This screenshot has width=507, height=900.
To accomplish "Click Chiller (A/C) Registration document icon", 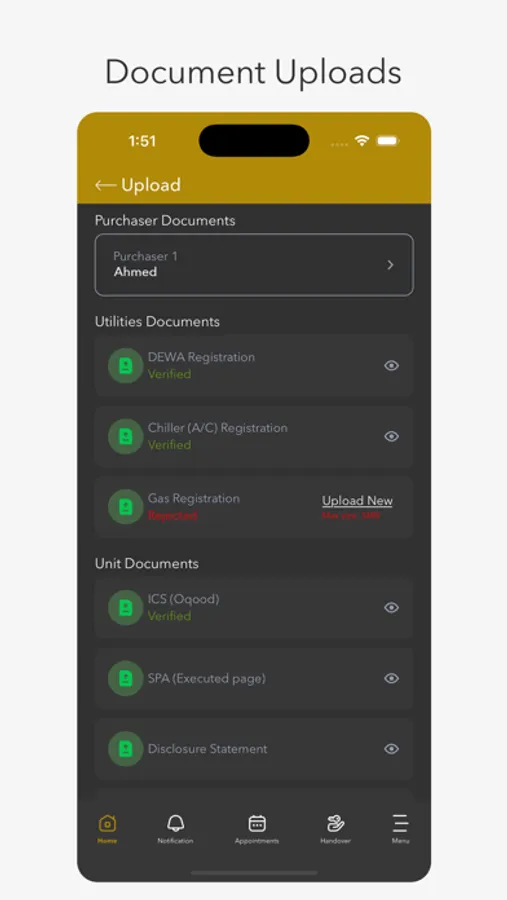I will pyautogui.click(x=126, y=436).
